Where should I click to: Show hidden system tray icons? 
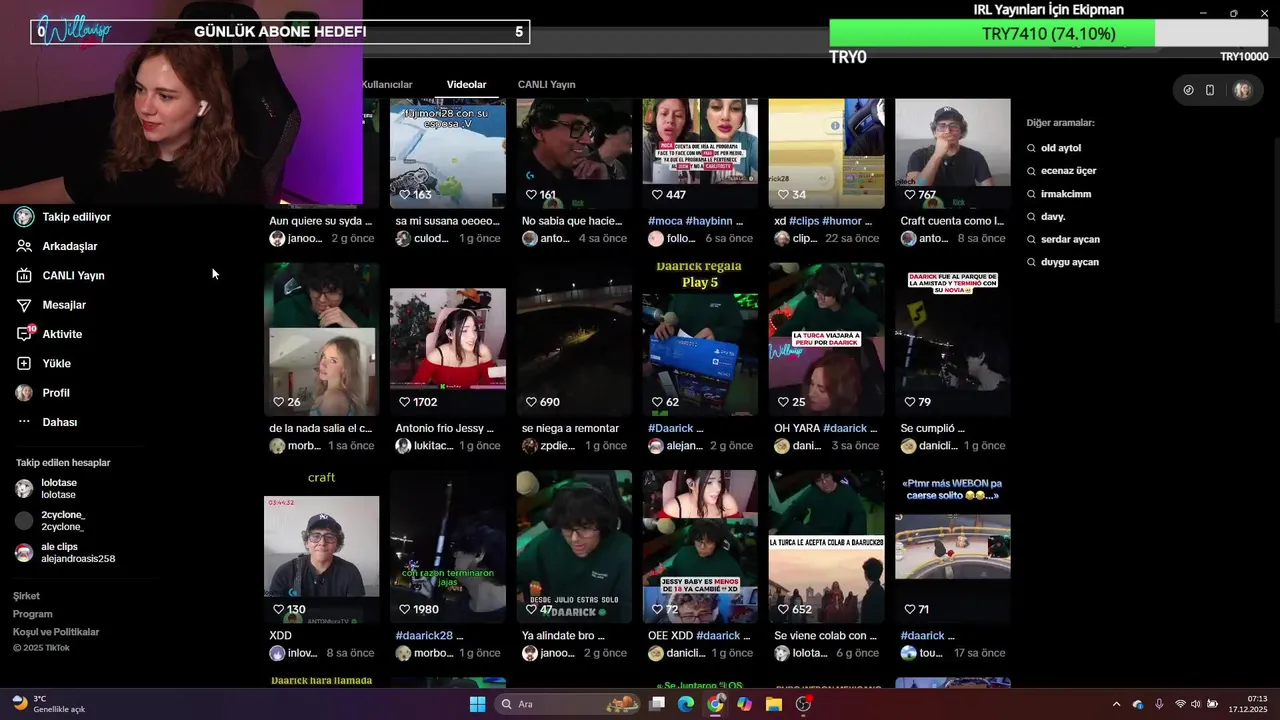pyautogui.click(x=1116, y=704)
